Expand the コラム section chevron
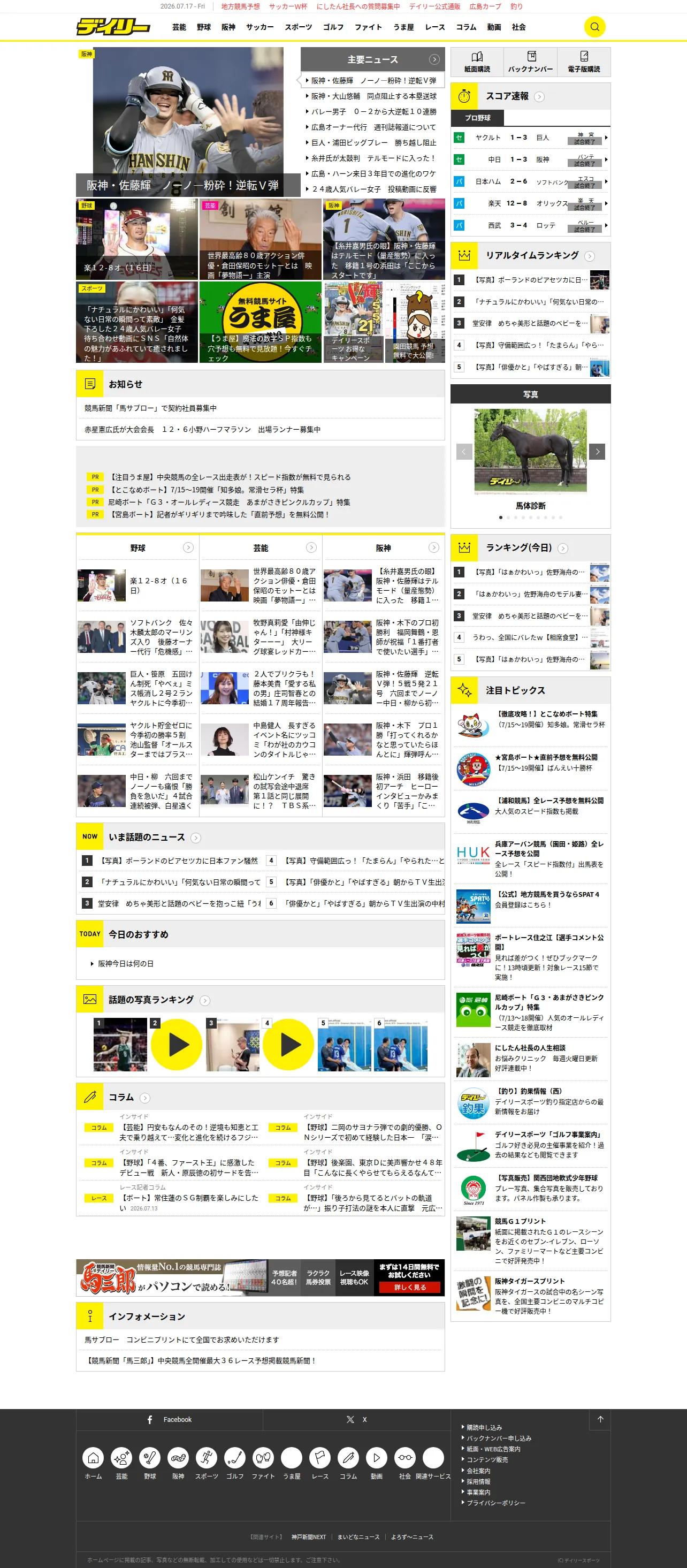This screenshot has height=1568, width=687. click(x=145, y=1098)
